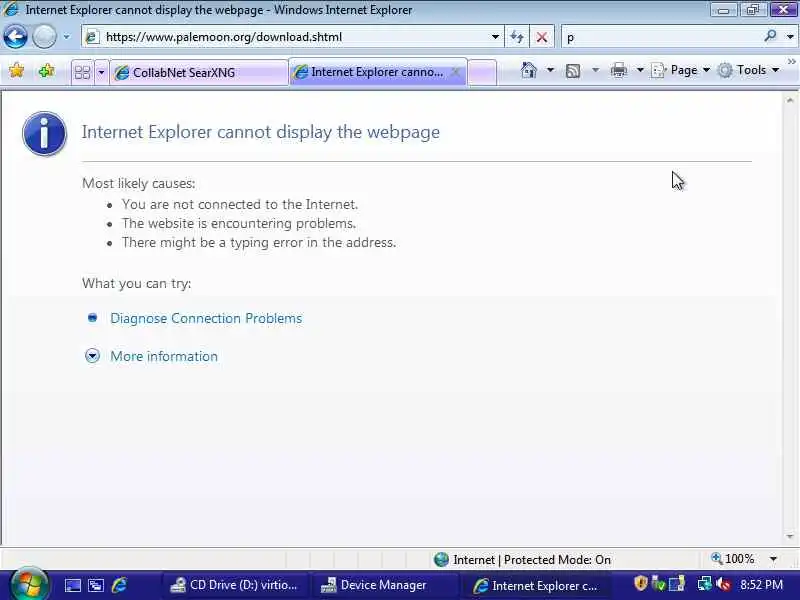Screen dimensions: 800x600
Task: Click Show Desktop quick launch icon
Action: pyautogui.click(x=72, y=585)
